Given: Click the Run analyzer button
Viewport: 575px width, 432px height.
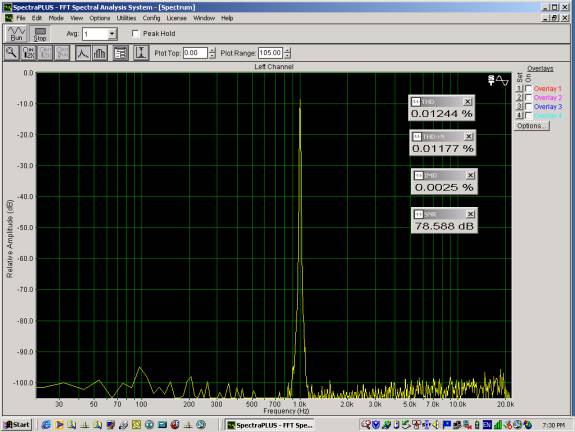Looking at the screenshot, I should pyautogui.click(x=17, y=34).
